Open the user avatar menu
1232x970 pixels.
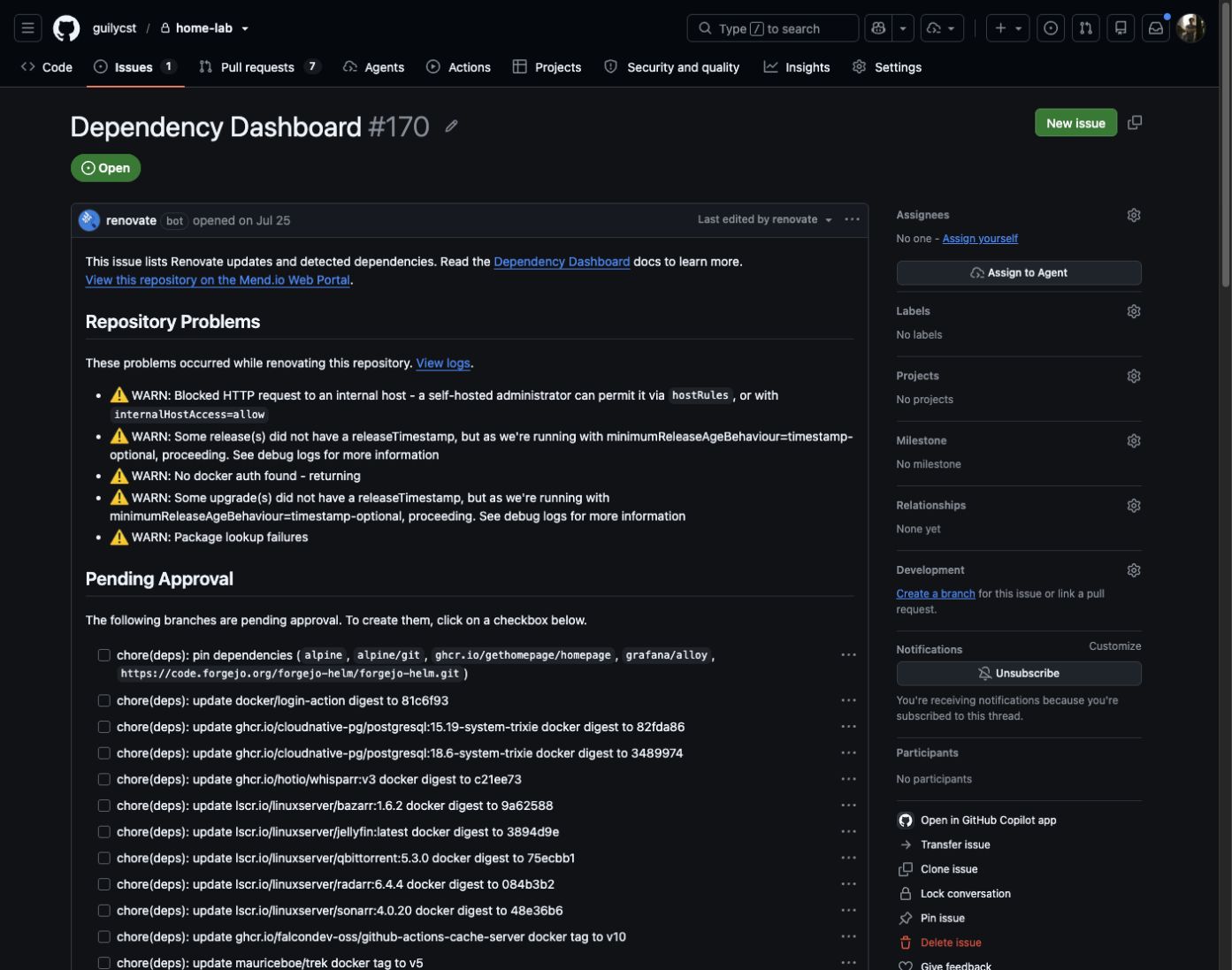pos(1191,28)
